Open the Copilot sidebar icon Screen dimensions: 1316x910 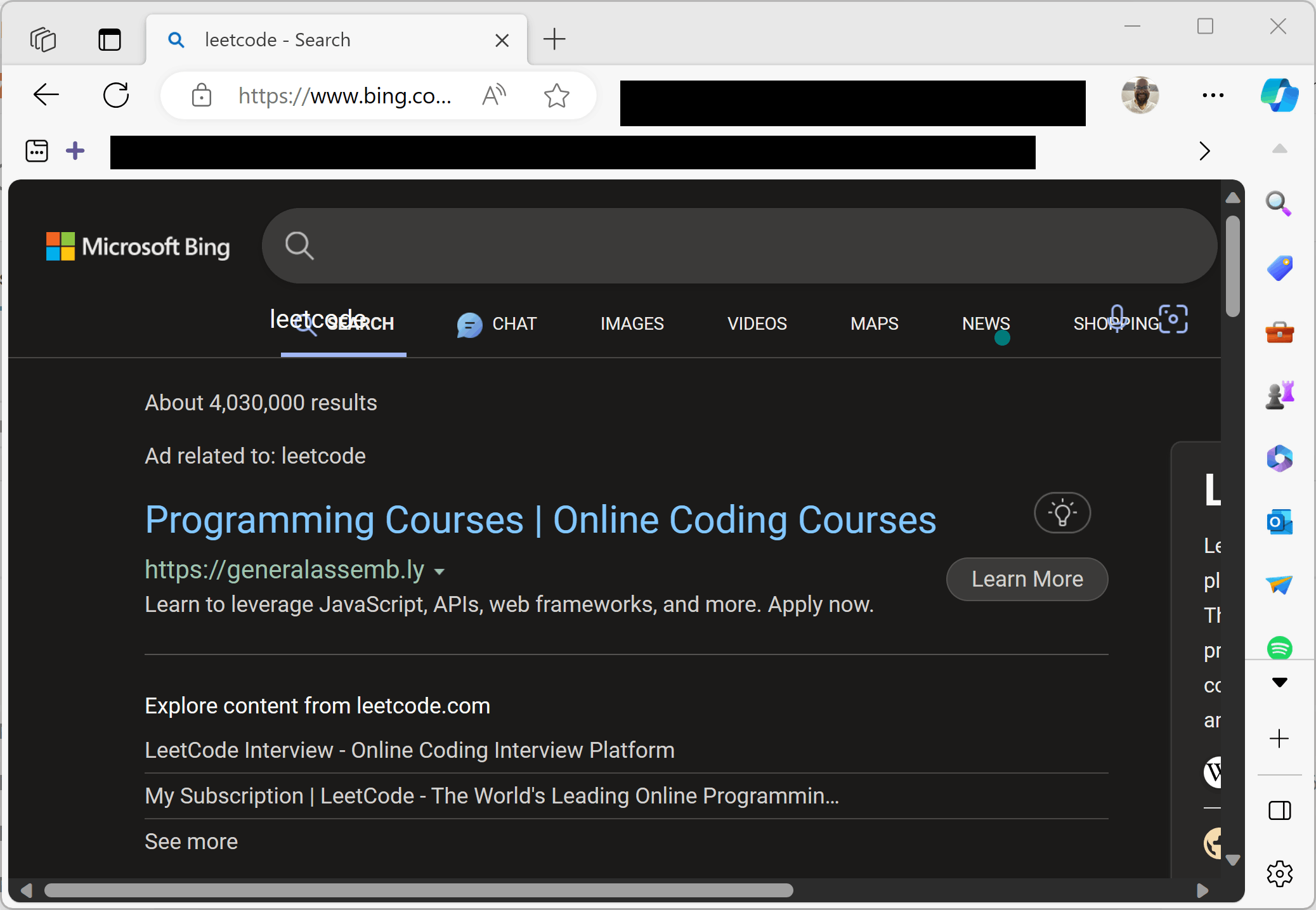click(x=1279, y=95)
